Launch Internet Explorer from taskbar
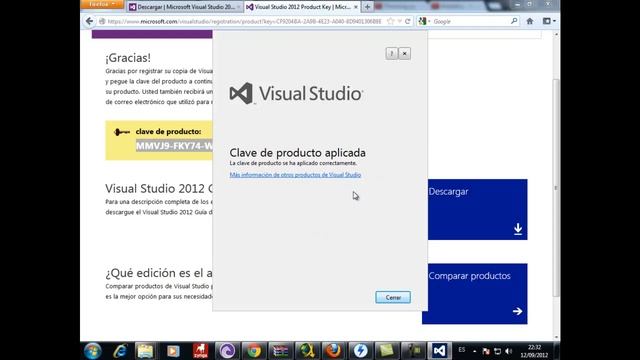 (x=120, y=351)
